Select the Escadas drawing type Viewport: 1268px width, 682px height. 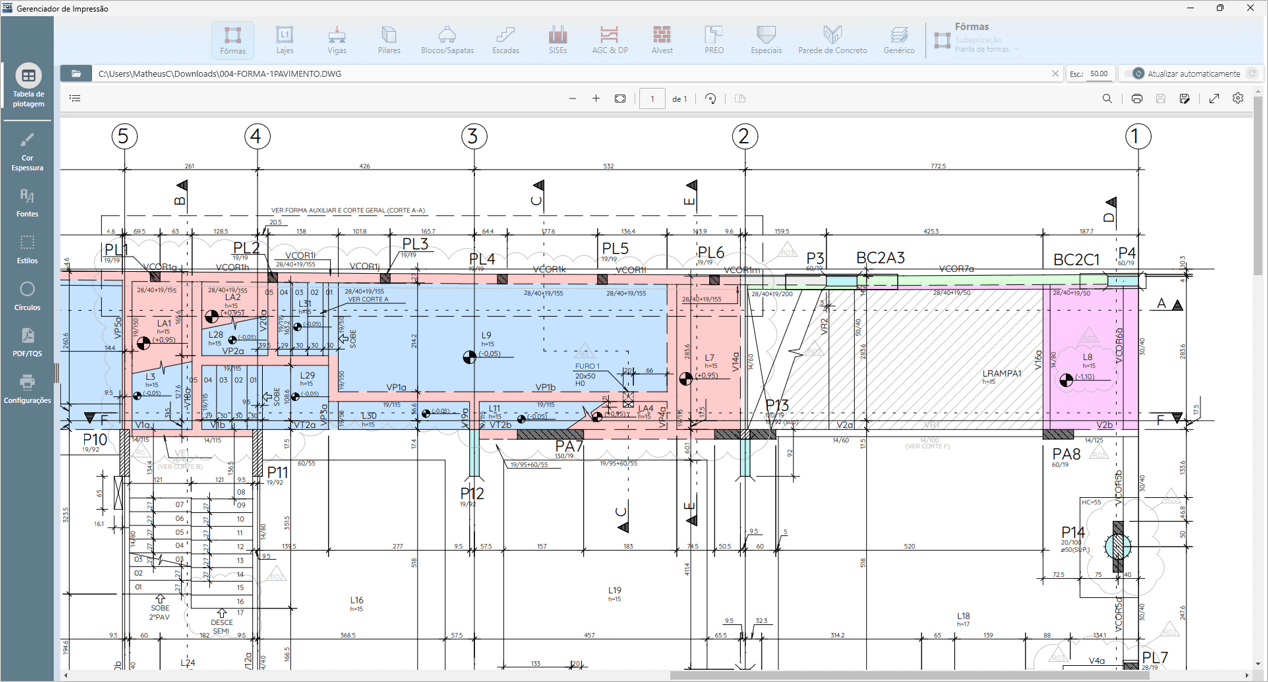point(505,40)
